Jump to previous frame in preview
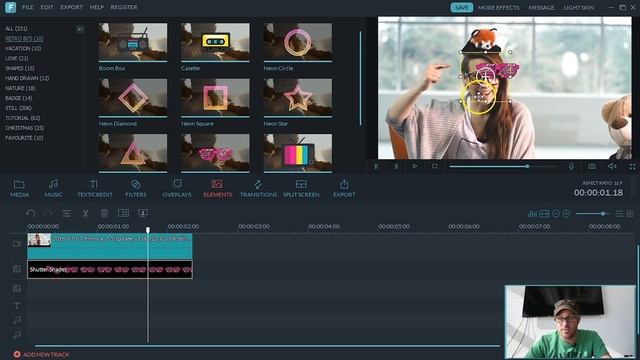The width and height of the screenshot is (640, 360). (x=376, y=166)
